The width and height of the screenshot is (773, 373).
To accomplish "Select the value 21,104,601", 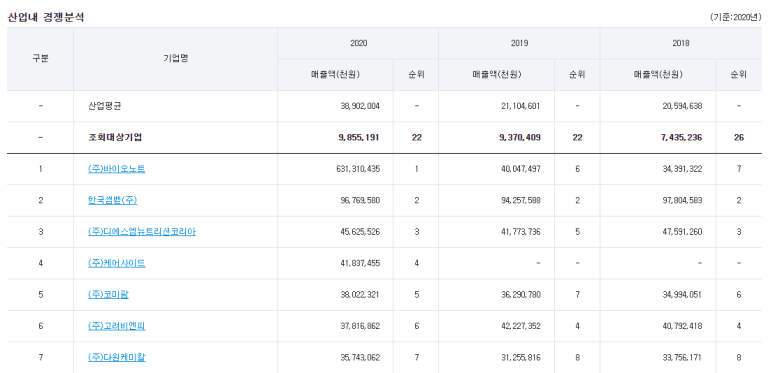I will [x=521, y=106].
